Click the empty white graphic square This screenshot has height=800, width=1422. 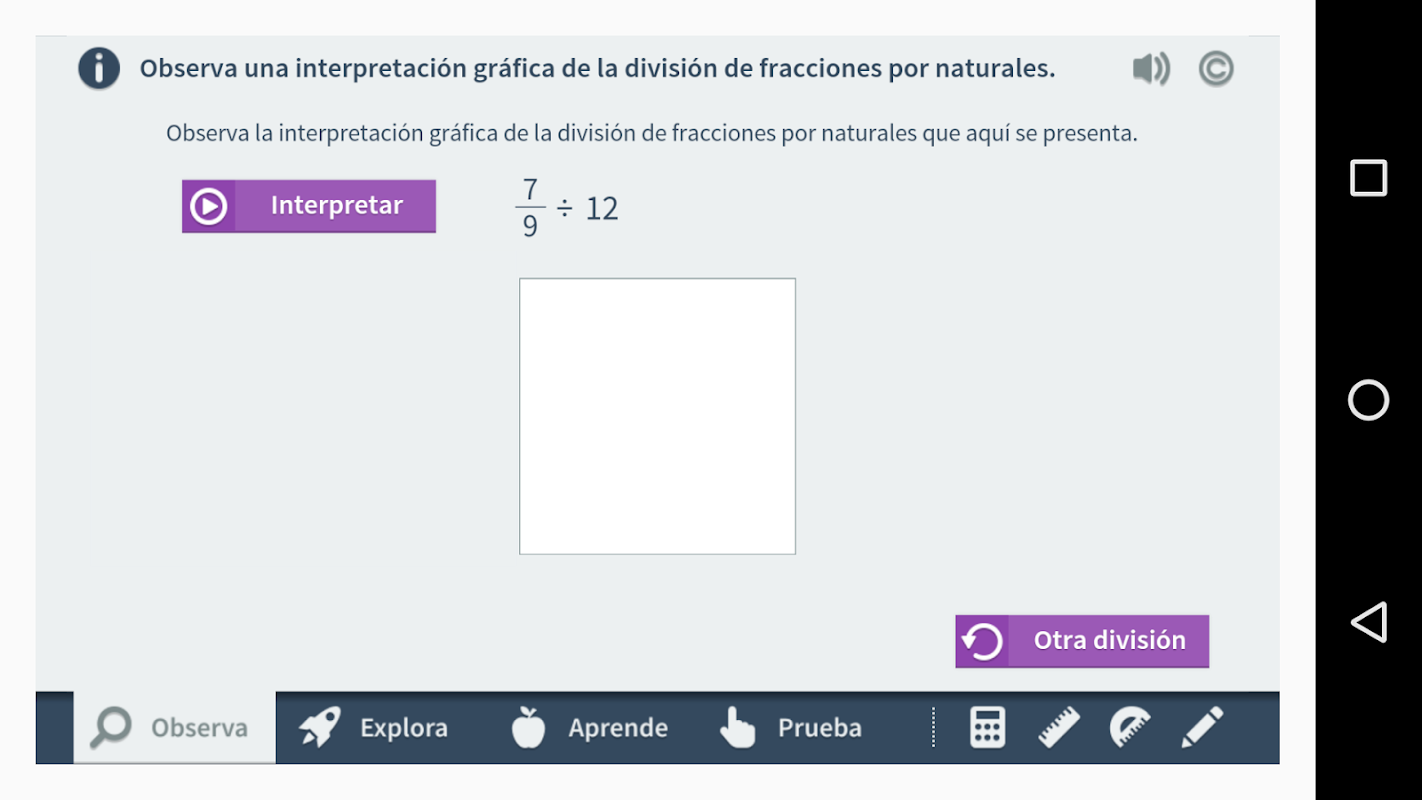[657, 416]
